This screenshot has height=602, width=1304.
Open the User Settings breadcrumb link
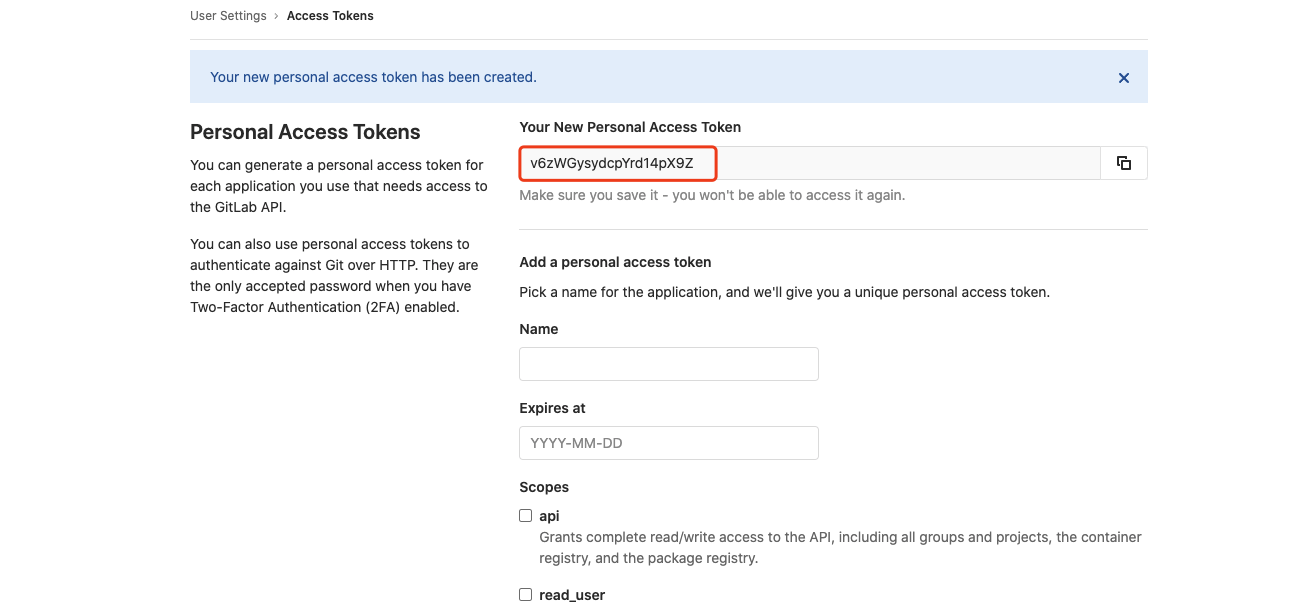click(228, 16)
